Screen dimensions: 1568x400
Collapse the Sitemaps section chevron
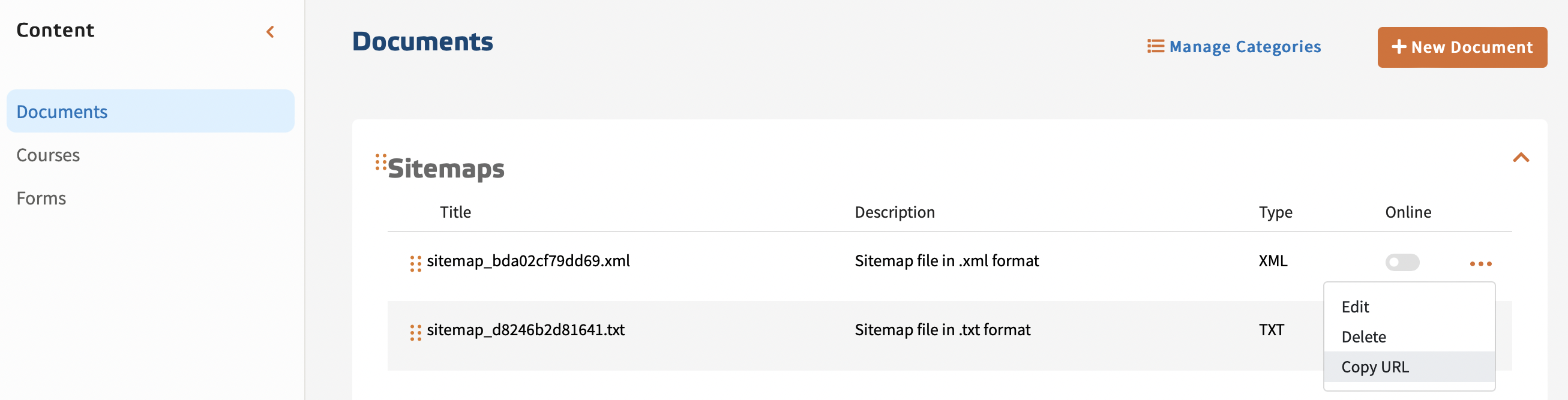click(x=1521, y=158)
